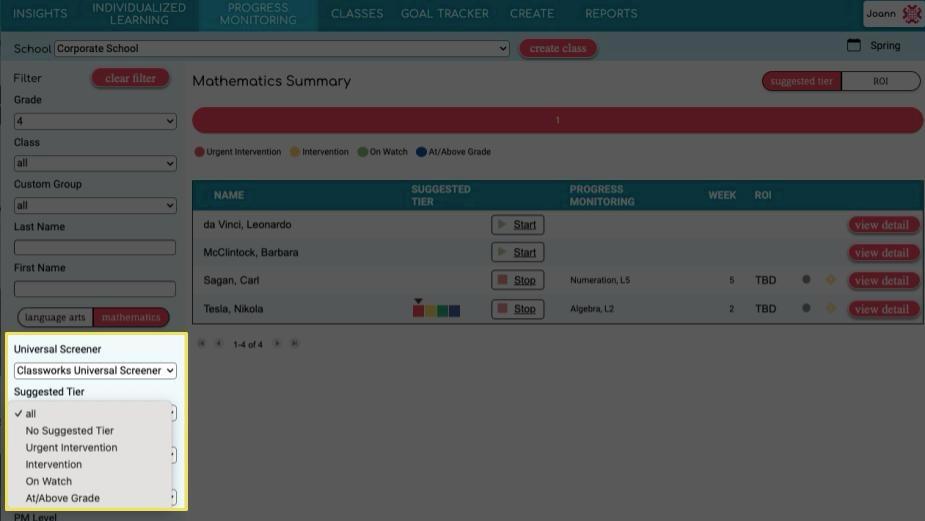This screenshot has height=521, width=925.
Task: Expand the Universal Screener dropdown
Action: click(95, 371)
